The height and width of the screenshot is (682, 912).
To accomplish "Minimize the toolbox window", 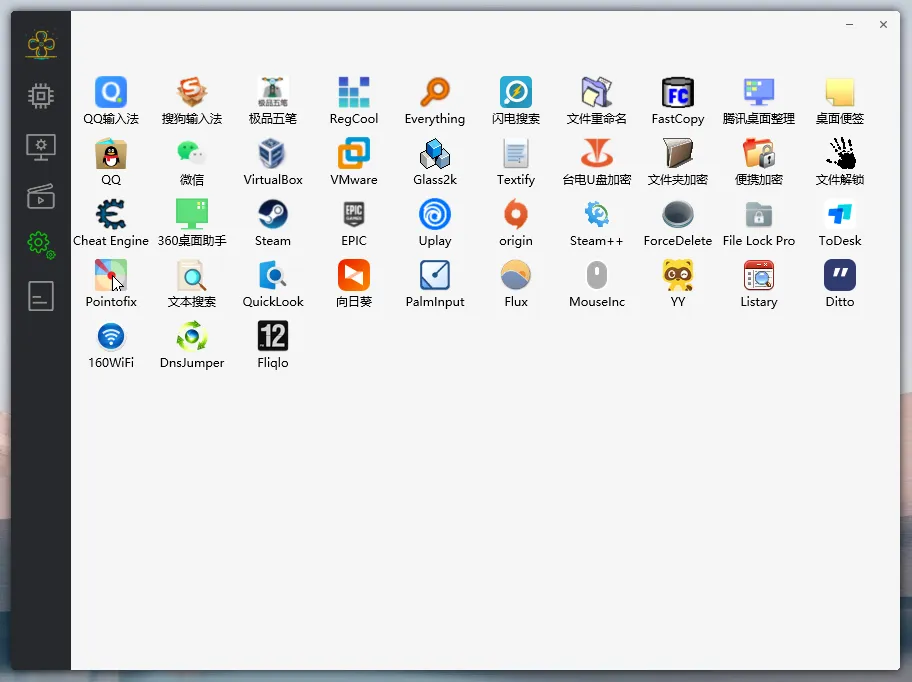I will tap(850, 24).
